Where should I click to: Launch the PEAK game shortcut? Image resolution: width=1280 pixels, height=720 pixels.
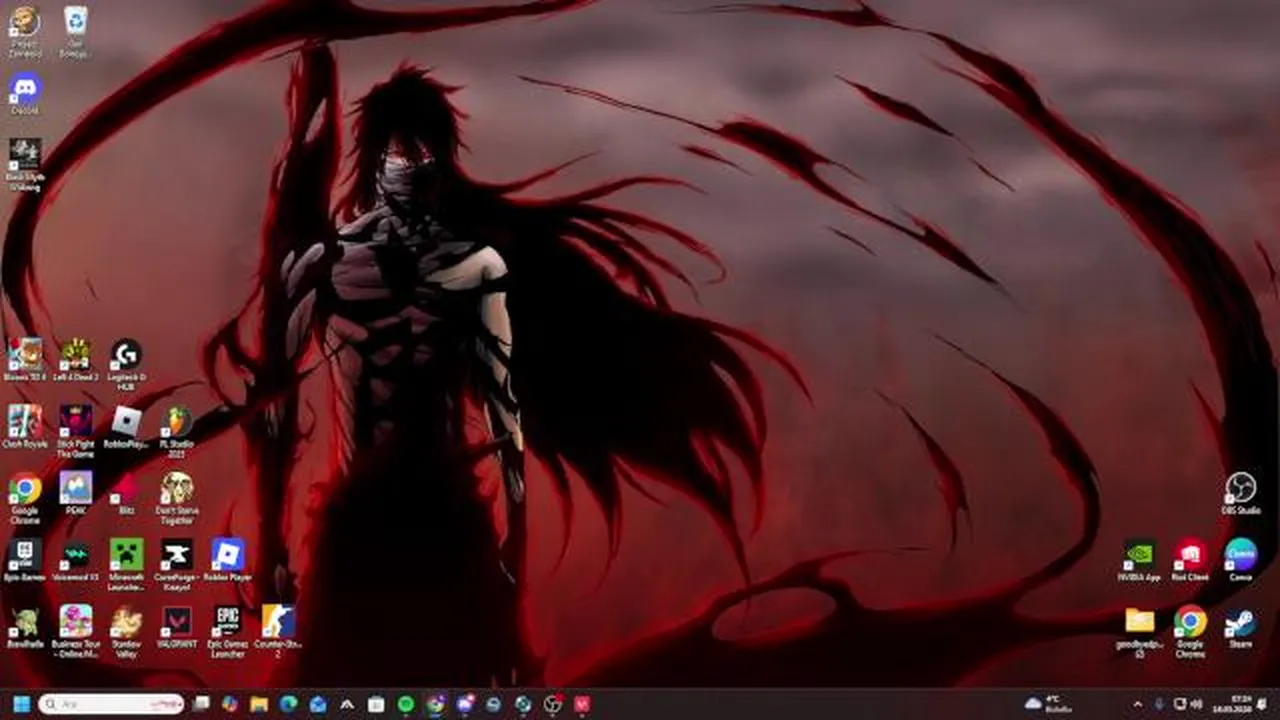tap(75, 492)
